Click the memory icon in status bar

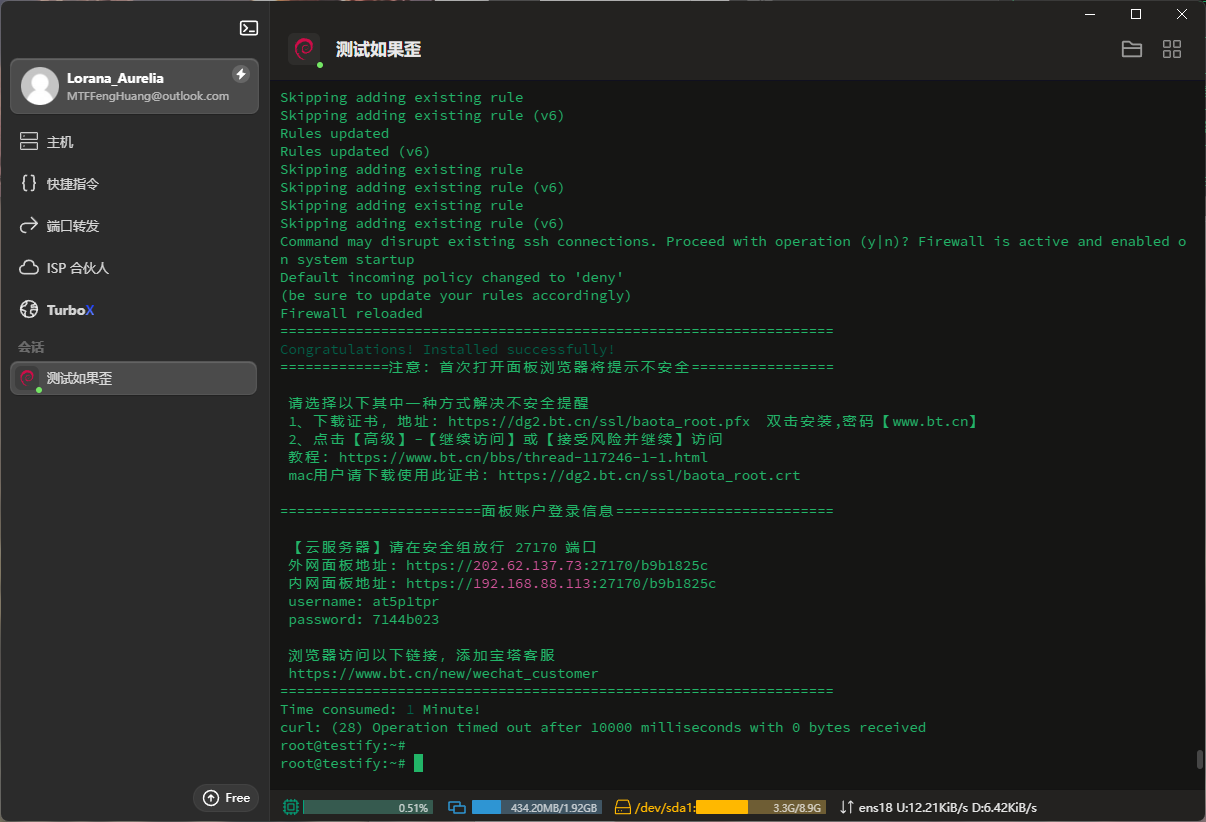pyautogui.click(x=458, y=807)
